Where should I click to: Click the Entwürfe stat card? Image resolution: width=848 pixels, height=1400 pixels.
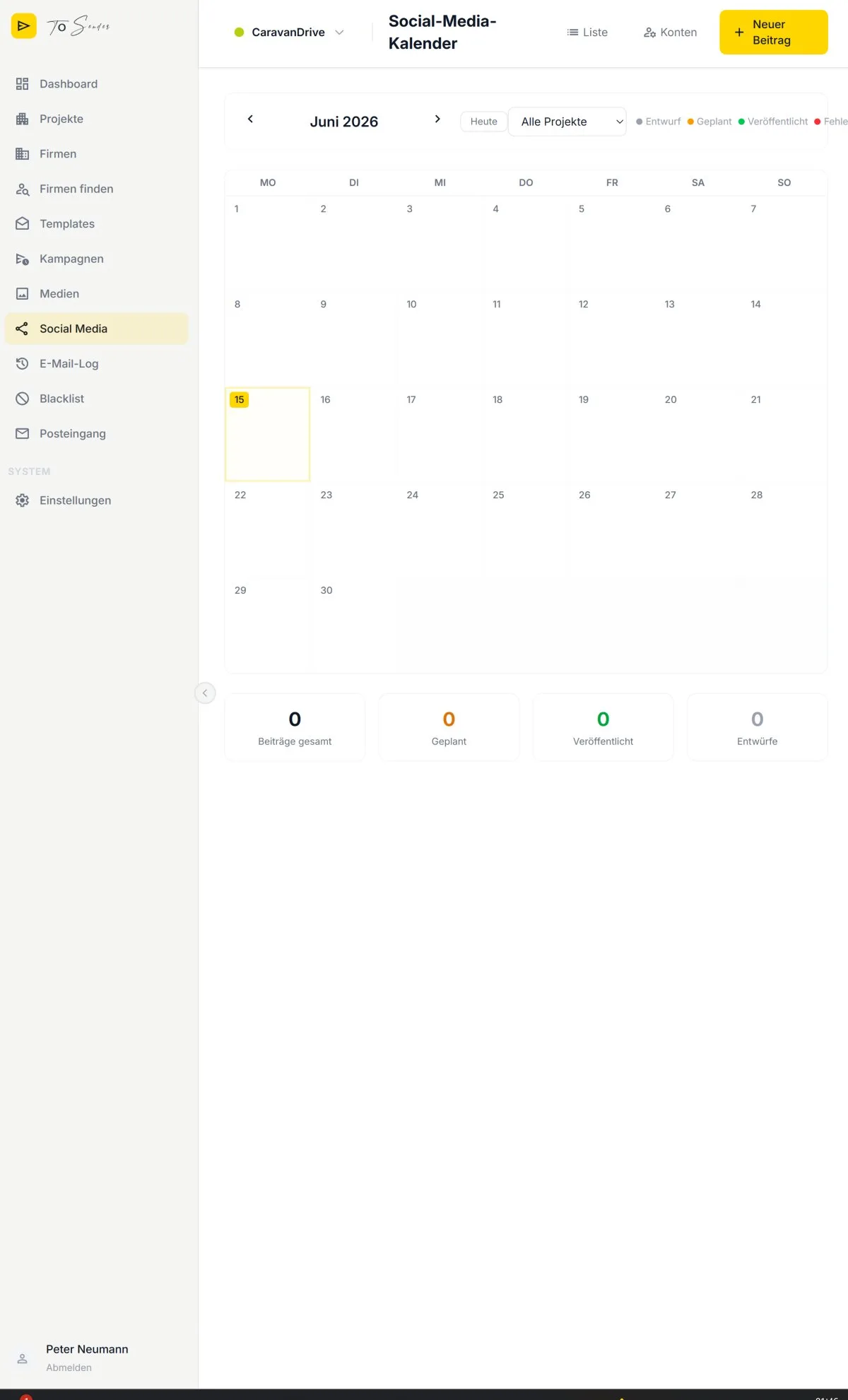tap(758, 727)
